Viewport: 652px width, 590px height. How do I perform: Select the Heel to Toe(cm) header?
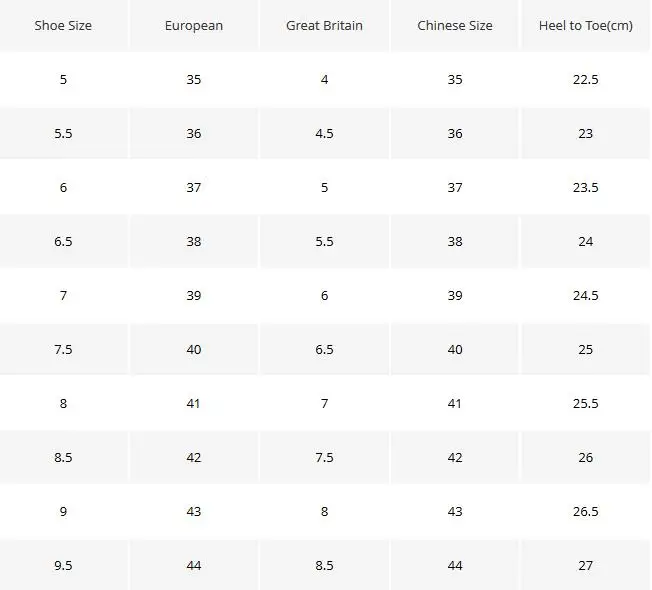point(585,25)
